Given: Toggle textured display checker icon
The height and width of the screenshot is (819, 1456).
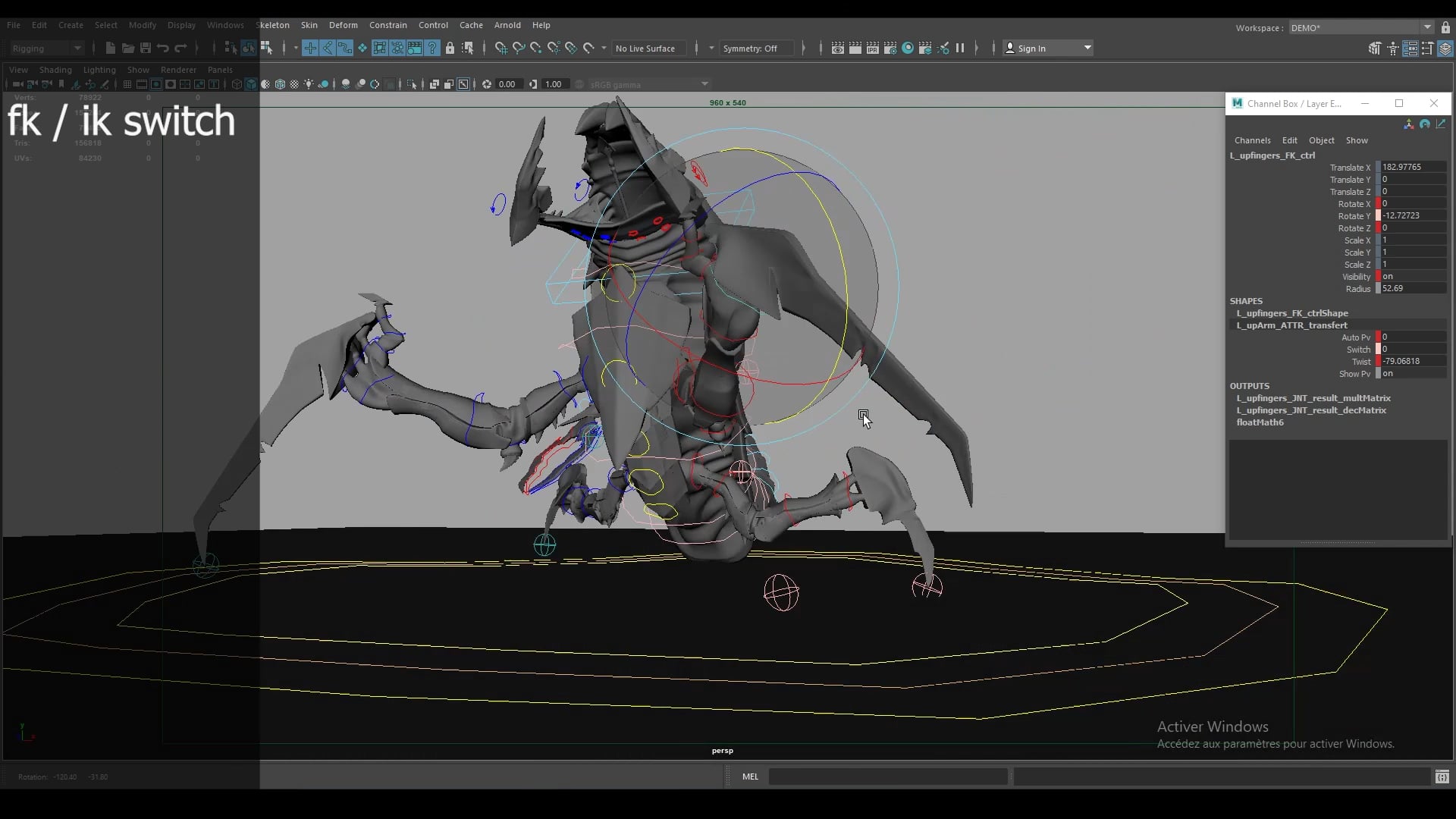Looking at the screenshot, I should (294, 84).
